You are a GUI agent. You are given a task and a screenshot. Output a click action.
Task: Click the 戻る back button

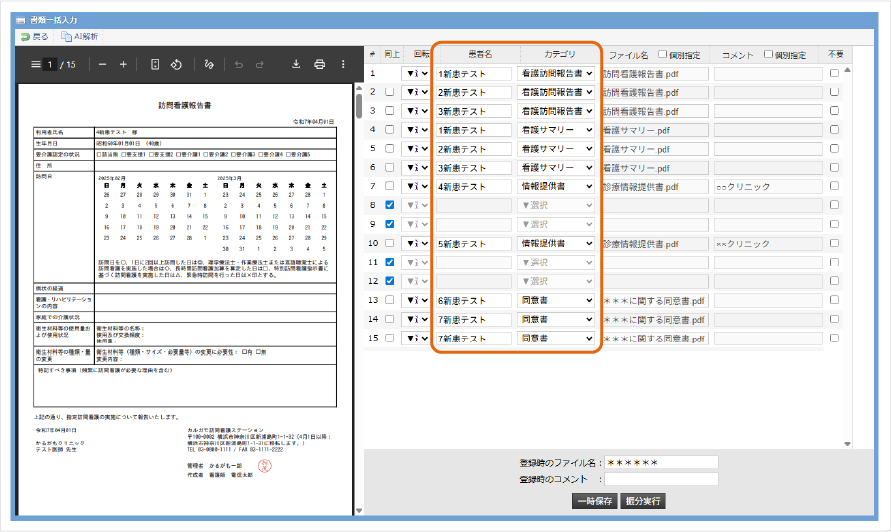(x=33, y=36)
